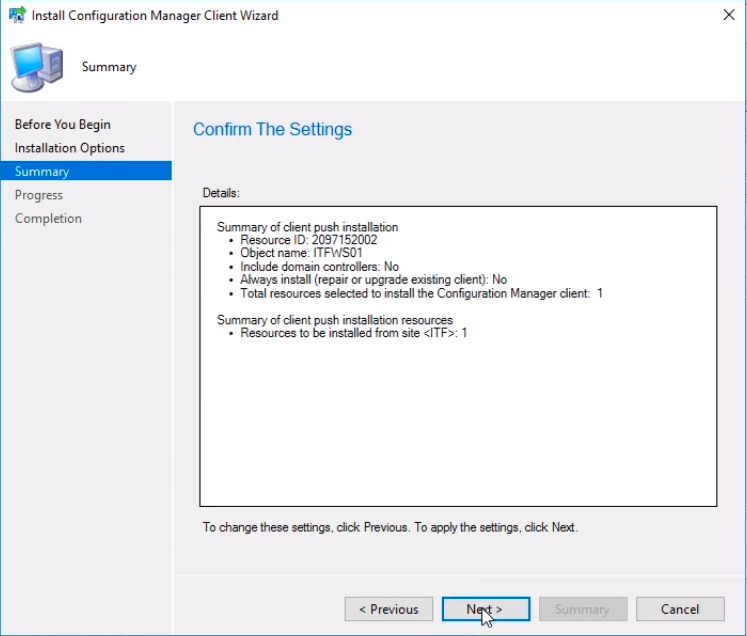
Task: Select the Progress step in sidebar
Action: click(39, 195)
